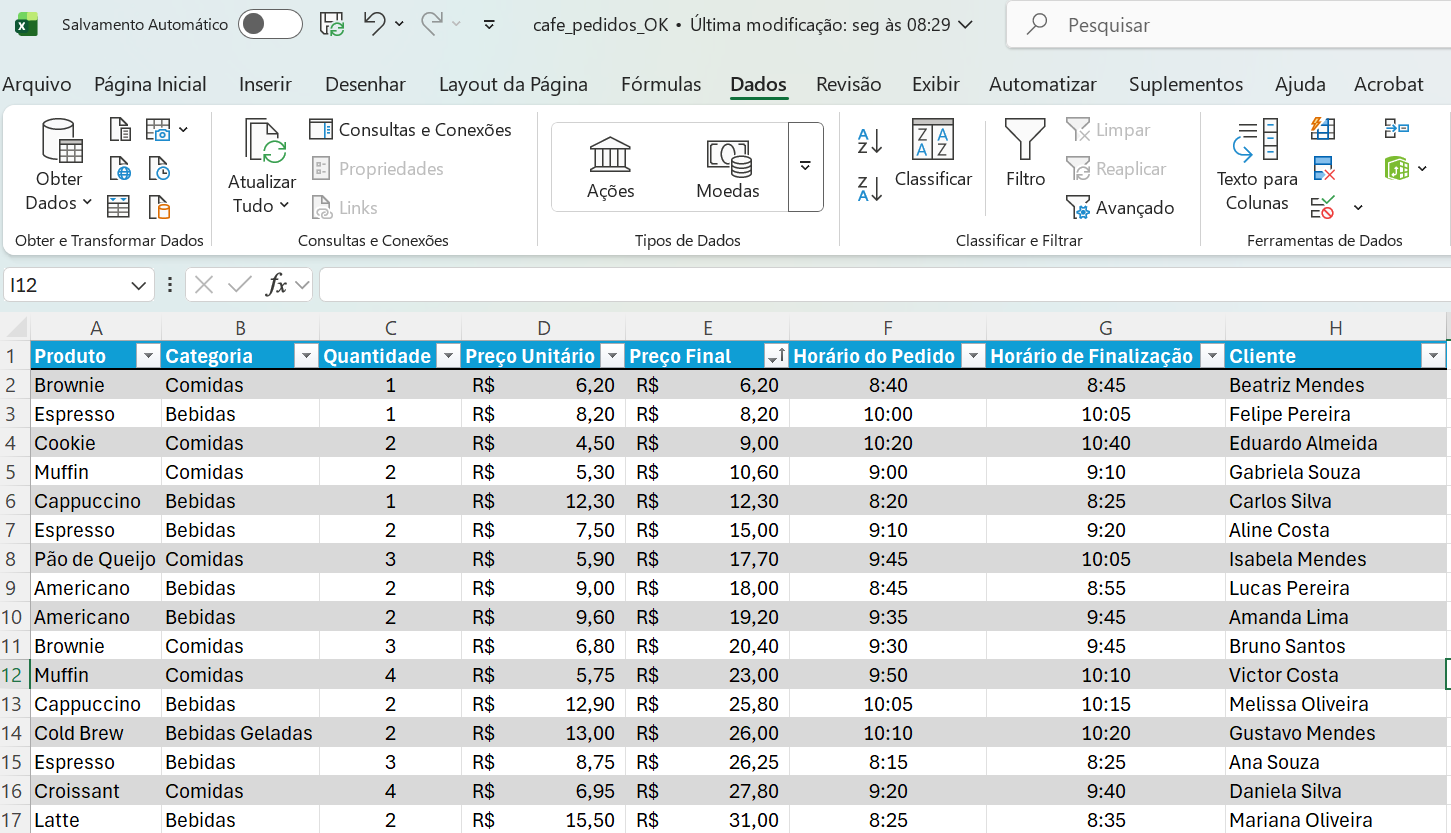Select the Moedas data type
The image size is (1451, 833).
pyautogui.click(x=727, y=168)
